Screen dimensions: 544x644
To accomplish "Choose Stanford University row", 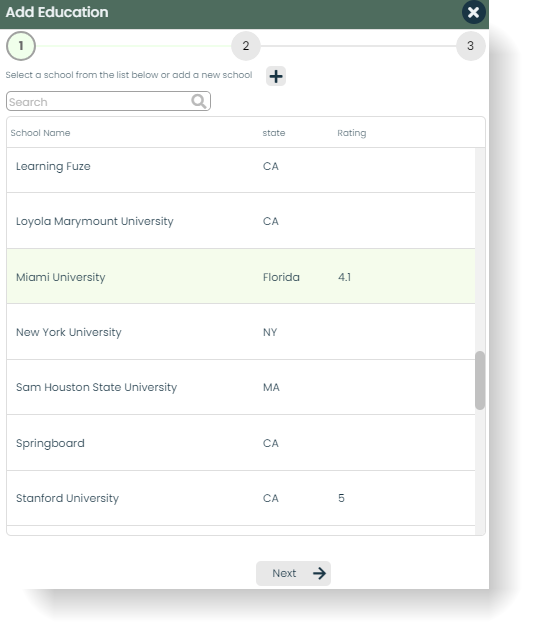I will click(x=241, y=498).
